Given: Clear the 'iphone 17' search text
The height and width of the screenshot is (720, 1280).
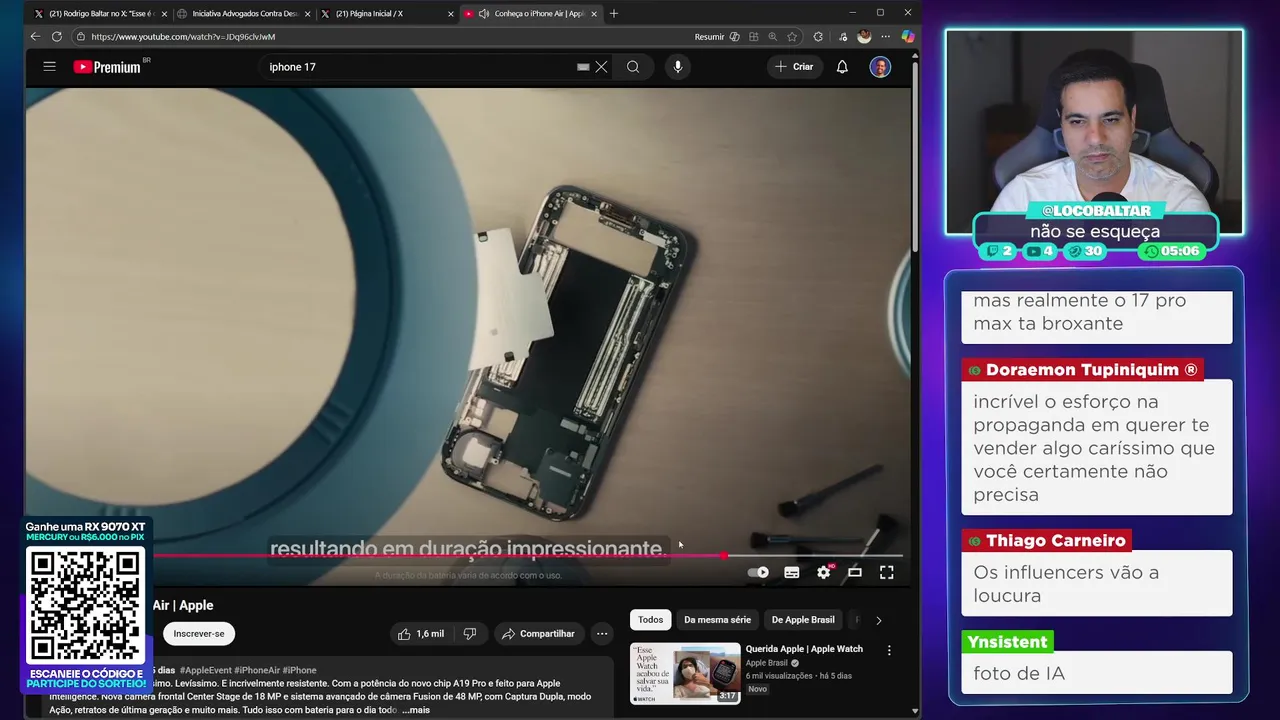Looking at the screenshot, I should (601, 67).
